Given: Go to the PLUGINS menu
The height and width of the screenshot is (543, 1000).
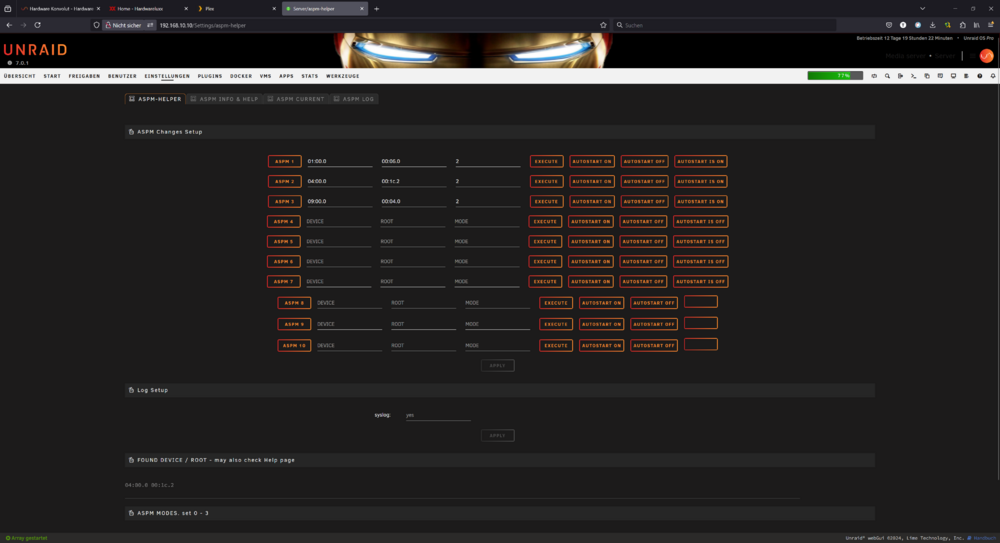Looking at the screenshot, I should [x=210, y=76].
